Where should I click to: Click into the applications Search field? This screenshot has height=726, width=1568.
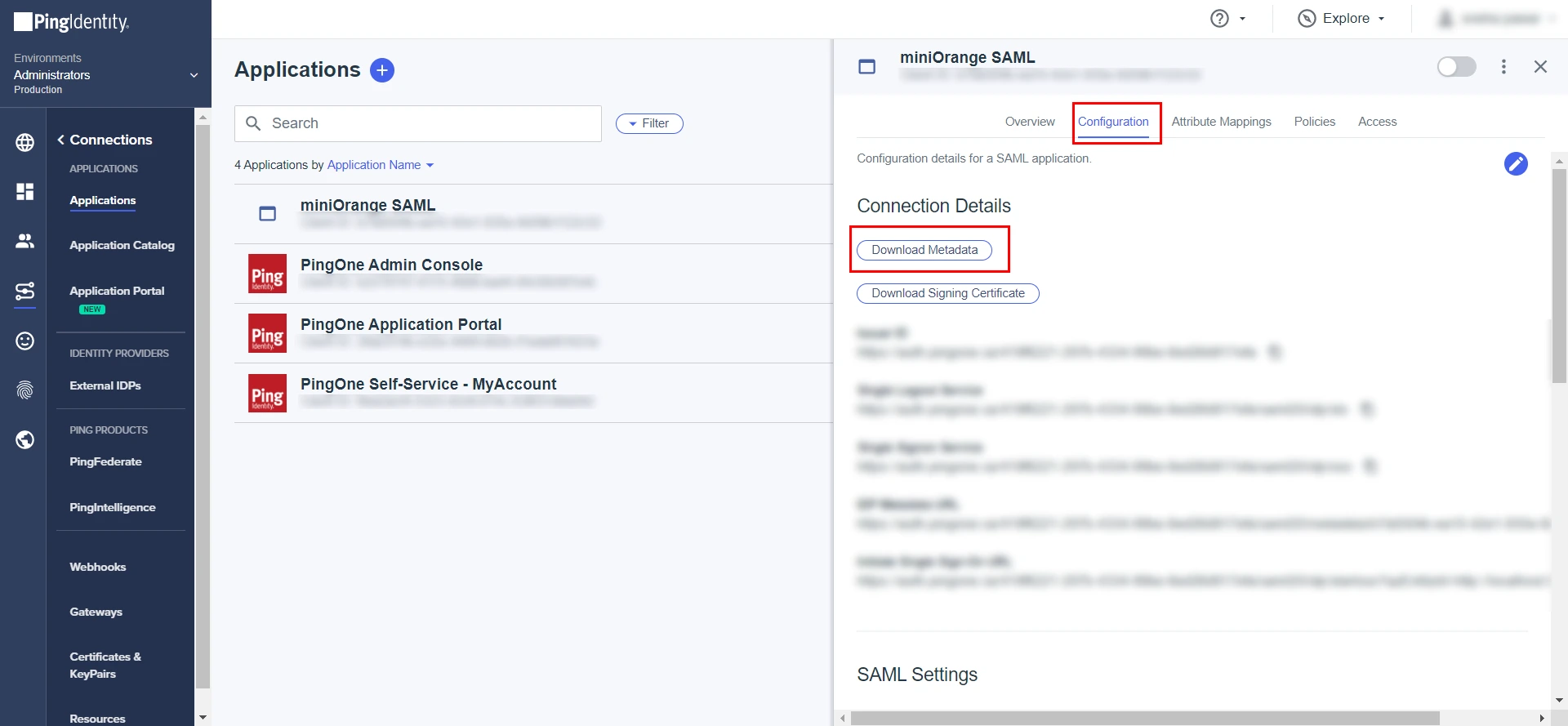tap(418, 123)
